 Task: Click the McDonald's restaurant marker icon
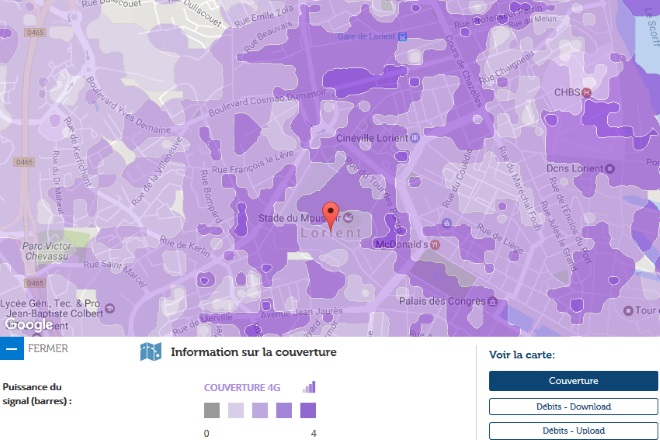(435, 243)
